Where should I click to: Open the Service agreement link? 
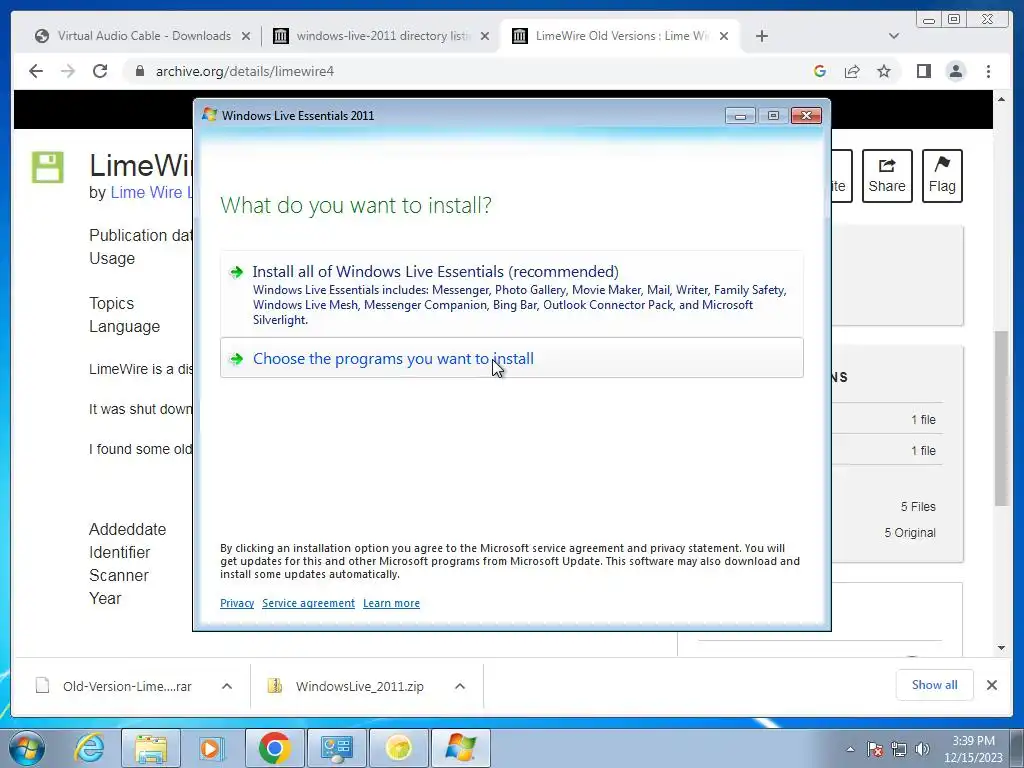[x=308, y=603]
